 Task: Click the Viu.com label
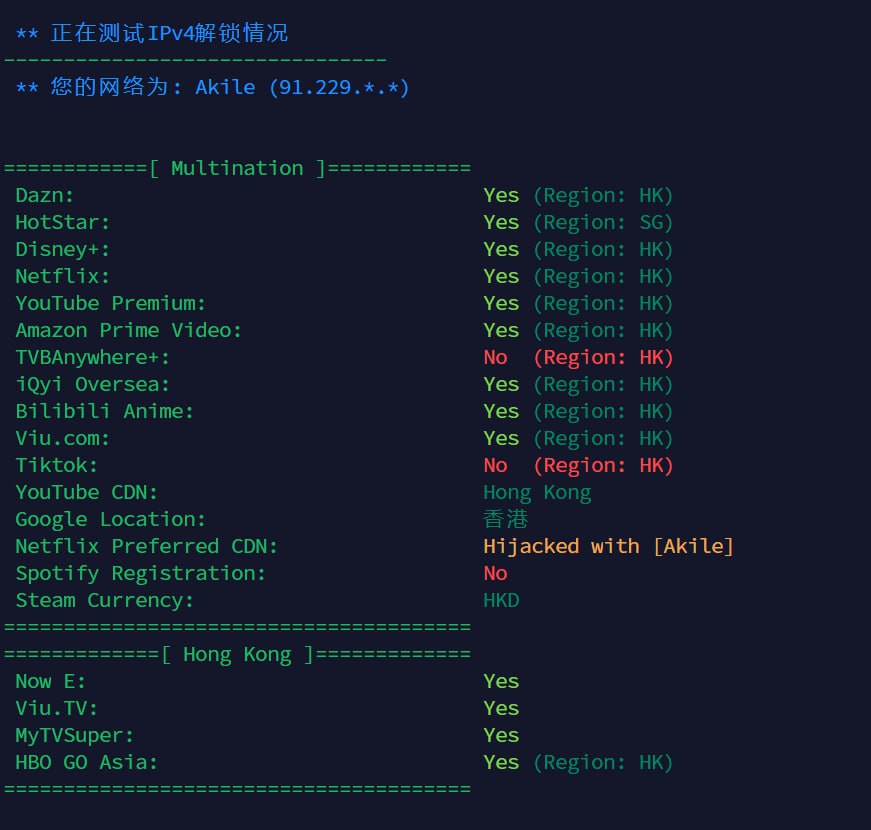(x=62, y=438)
